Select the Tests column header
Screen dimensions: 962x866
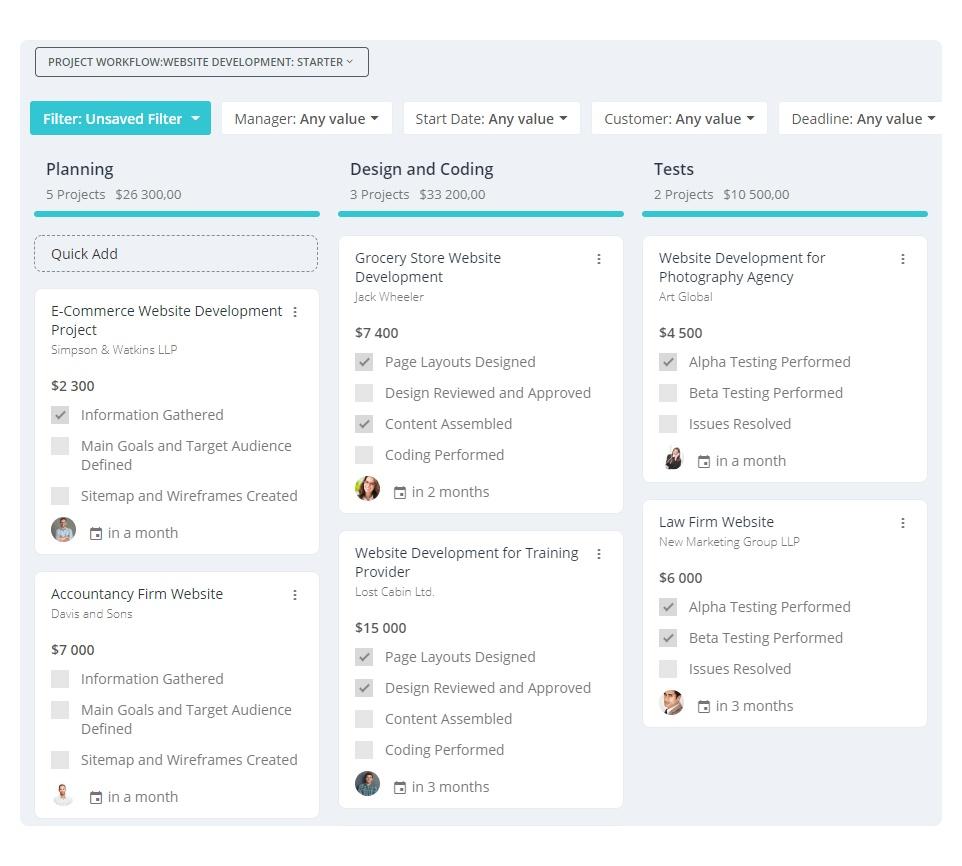click(674, 169)
